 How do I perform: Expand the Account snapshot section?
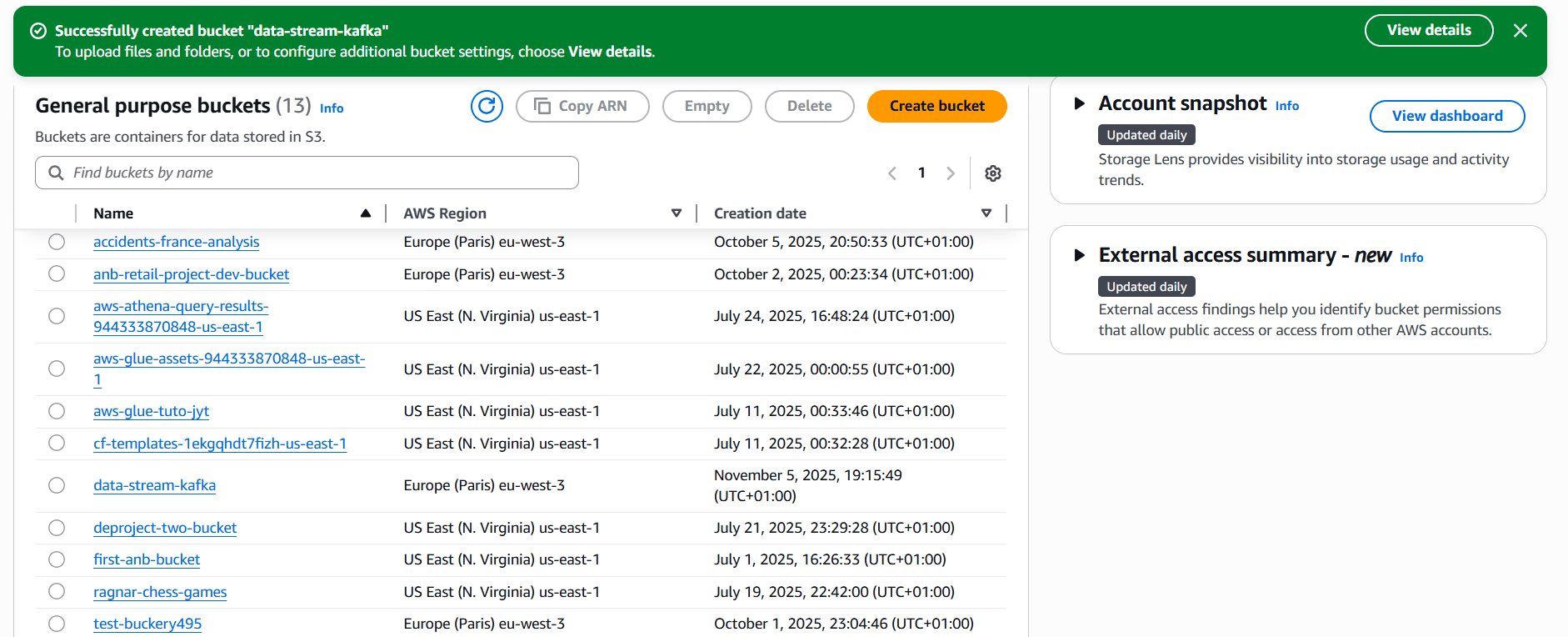[1079, 103]
